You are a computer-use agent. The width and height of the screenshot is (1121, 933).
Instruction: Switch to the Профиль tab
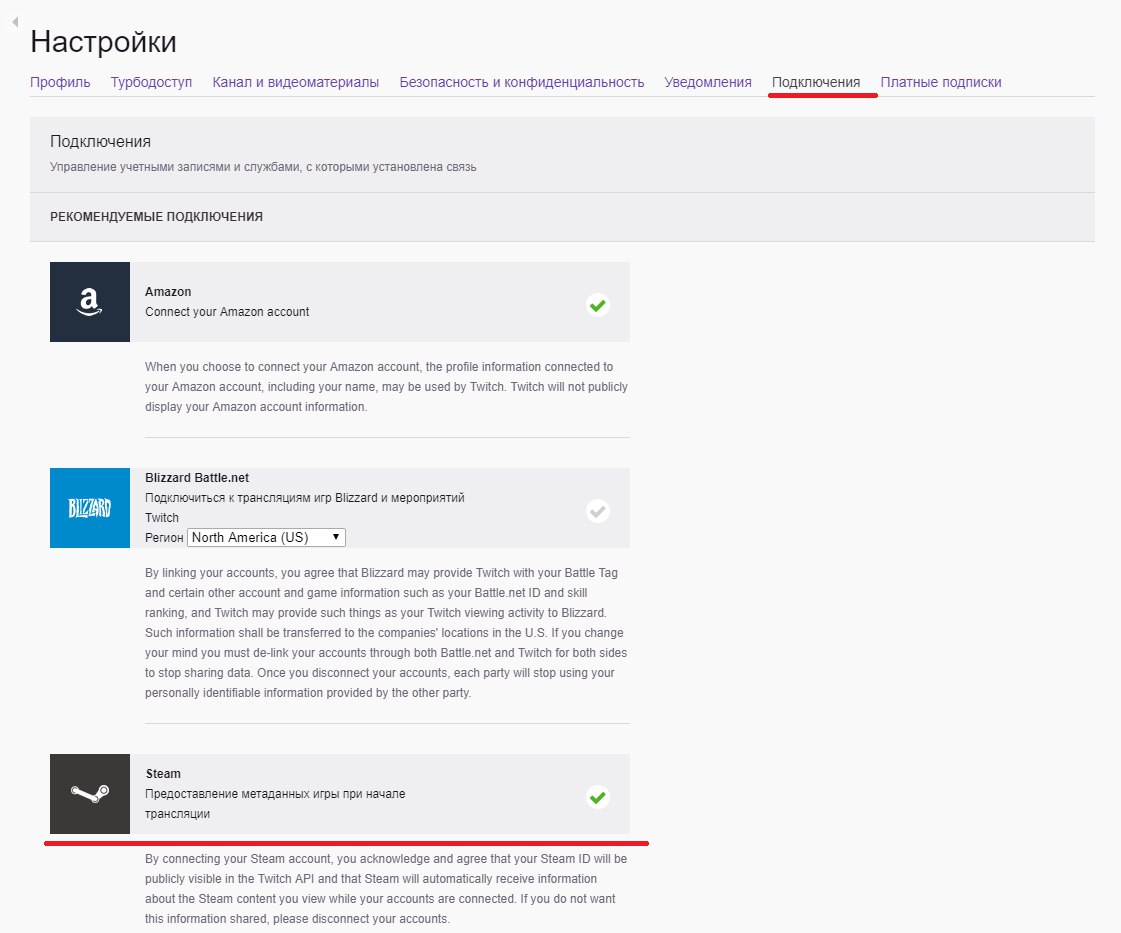coord(60,82)
